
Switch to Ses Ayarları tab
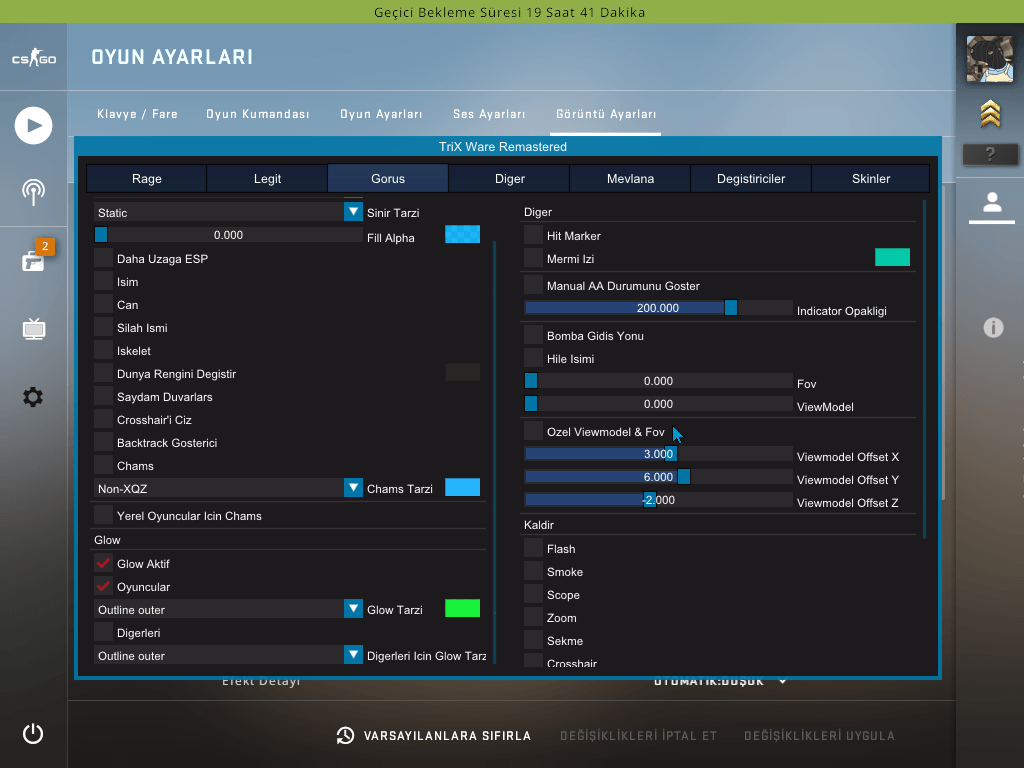click(489, 114)
